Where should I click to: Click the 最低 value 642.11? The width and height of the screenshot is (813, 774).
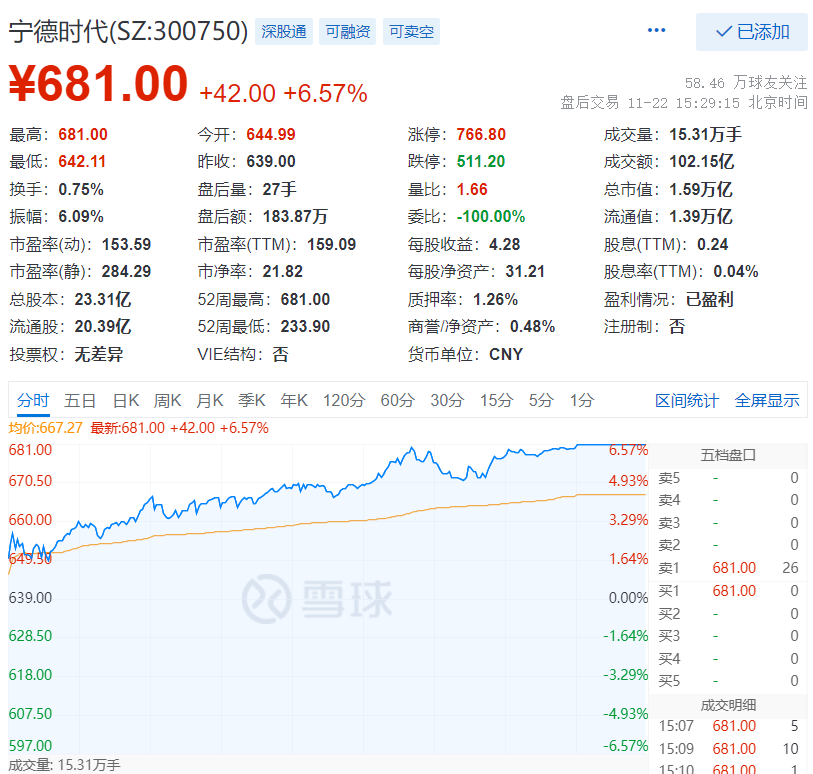(x=82, y=162)
